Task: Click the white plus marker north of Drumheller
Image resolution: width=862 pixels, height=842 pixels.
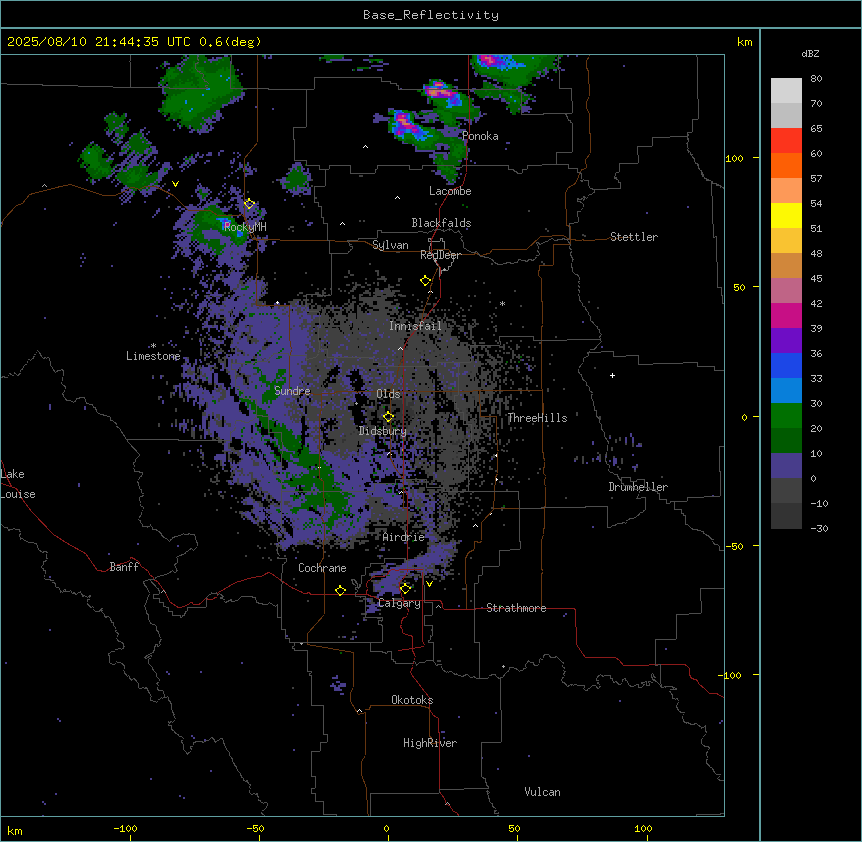Action: click(x=612, y=375)
